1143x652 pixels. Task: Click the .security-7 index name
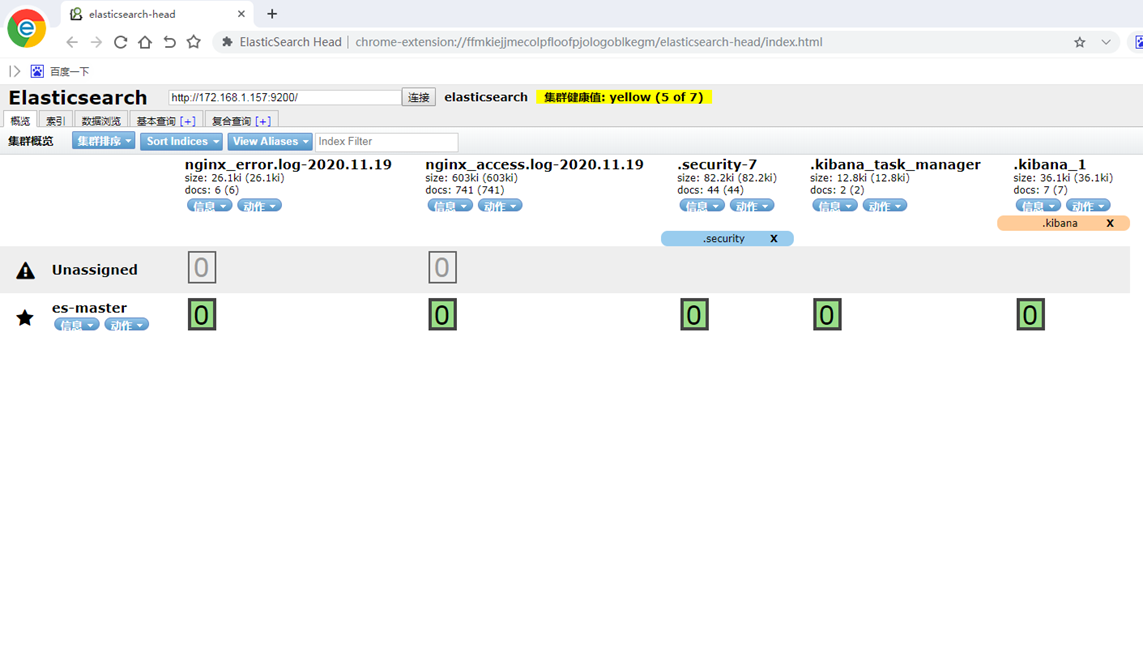717,164
